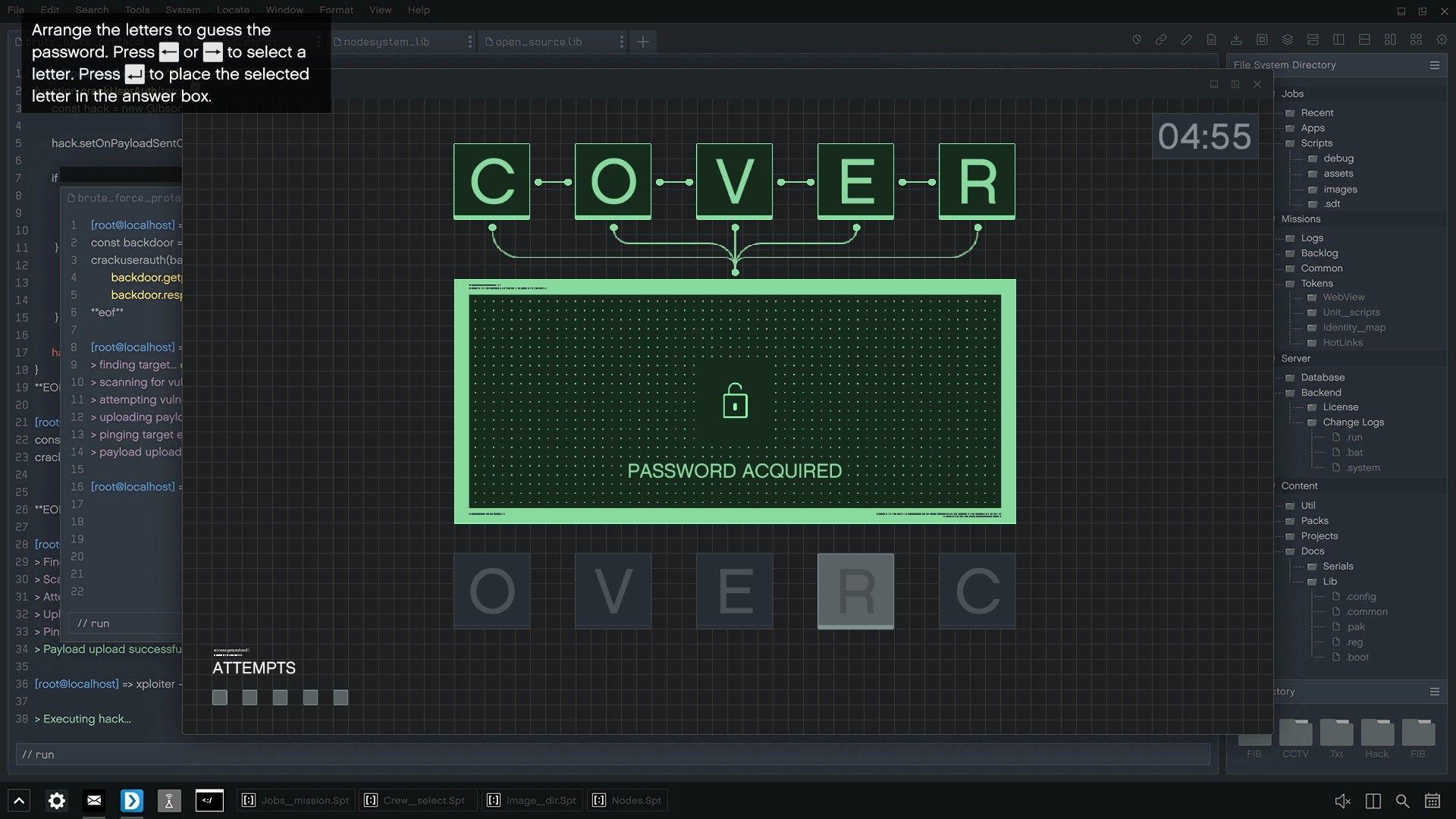Open the Tools menu
The width and height of the screenshot is (1456, 819).
tap(137, 10)
